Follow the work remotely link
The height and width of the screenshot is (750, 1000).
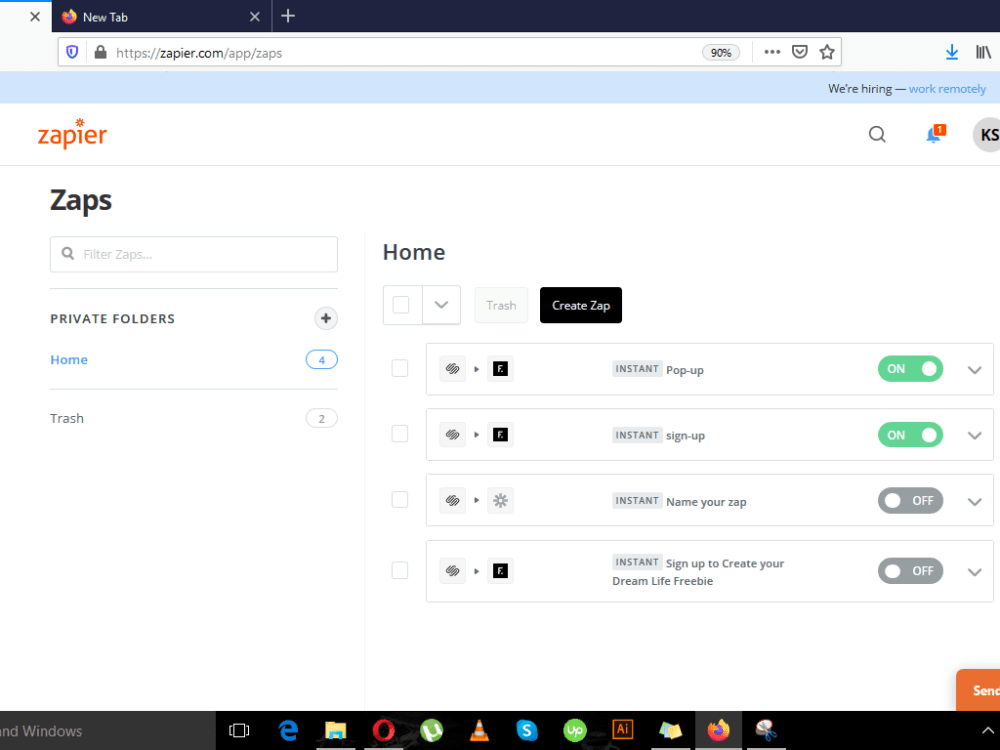947,89
